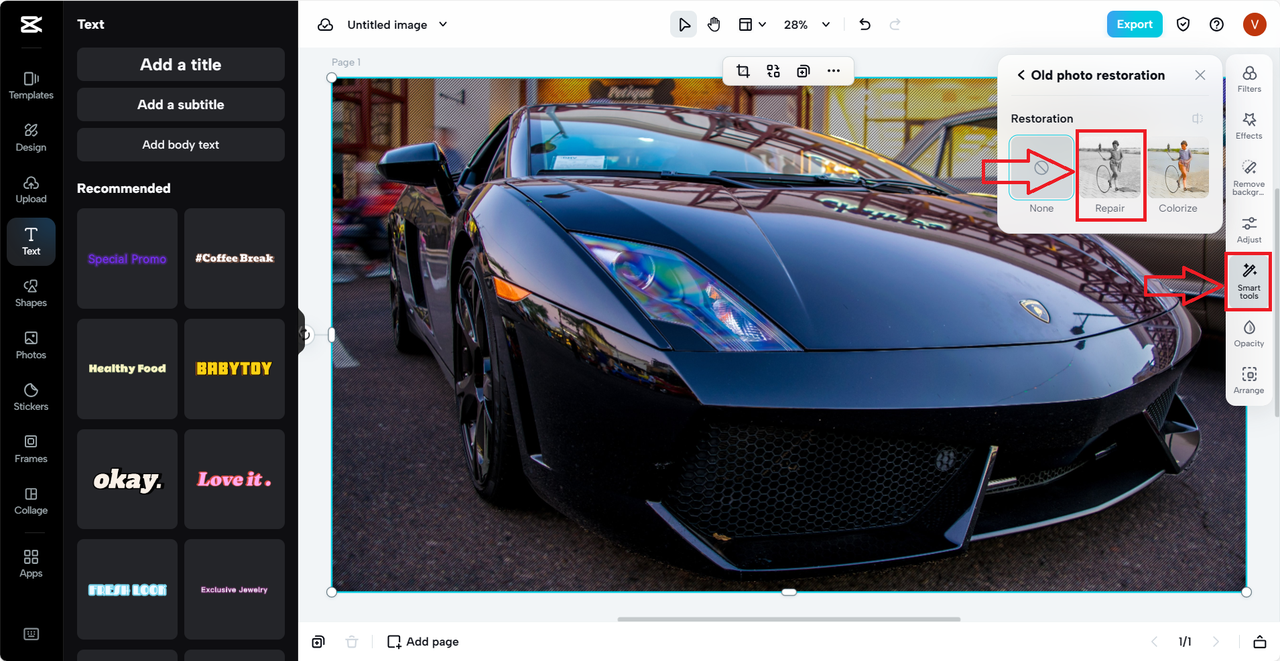Go back from Old photo restoration panel

(x=1021, y=75)
